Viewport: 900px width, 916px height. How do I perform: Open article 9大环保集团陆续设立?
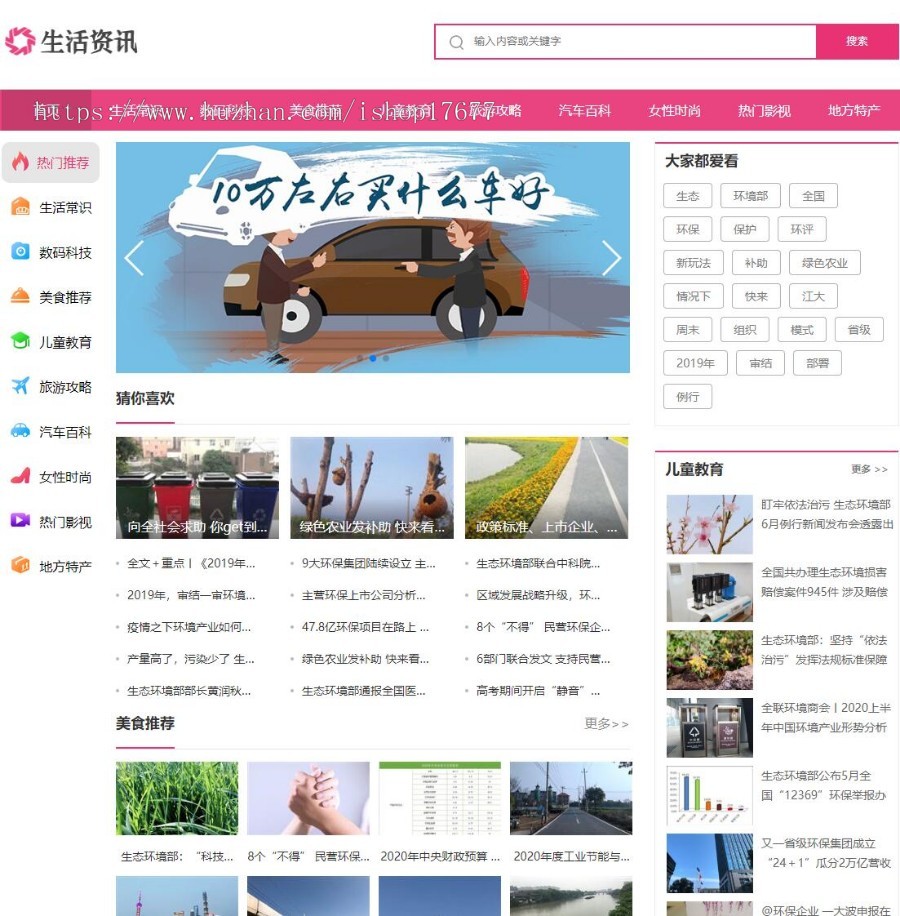[x=369, y=563]
